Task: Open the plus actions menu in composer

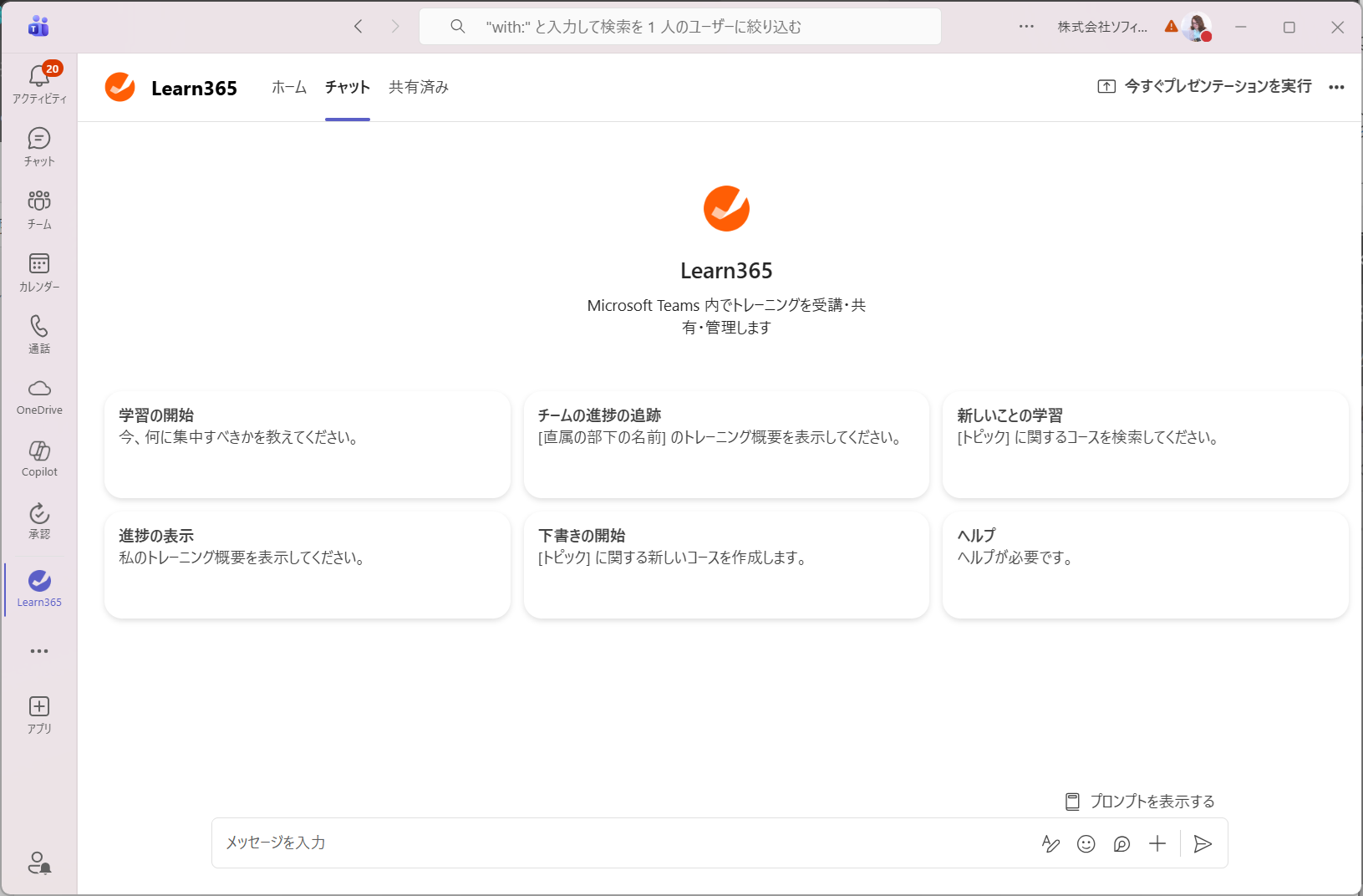Action: coord(1157,844)
